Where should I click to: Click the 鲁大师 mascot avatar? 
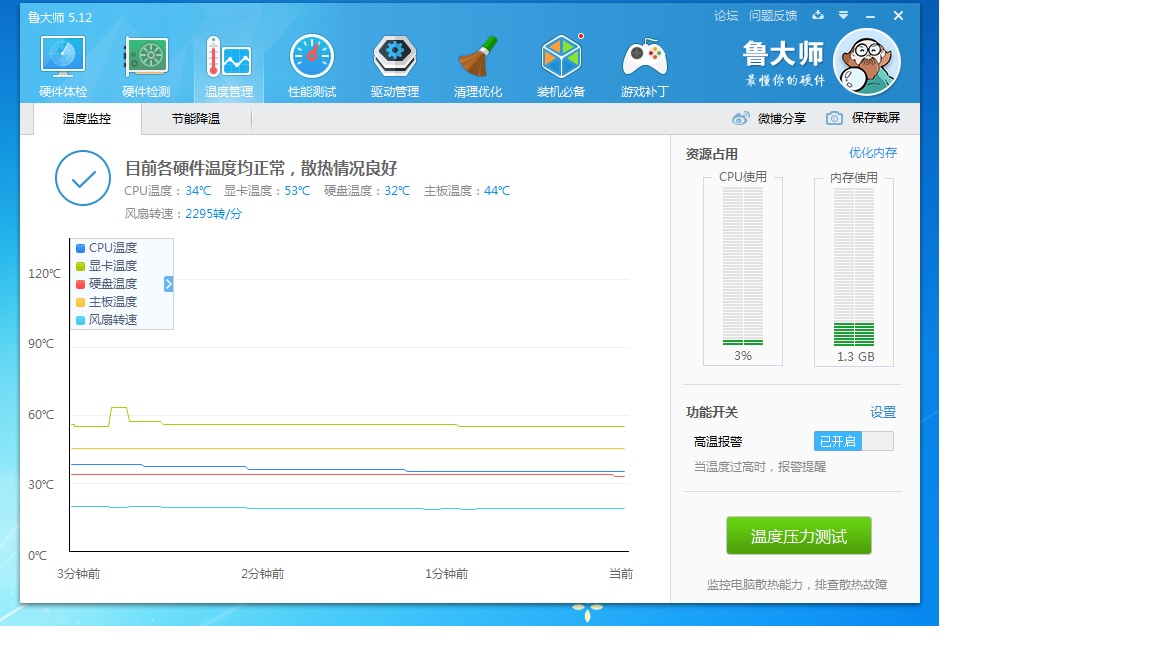[x=867, y=62]
